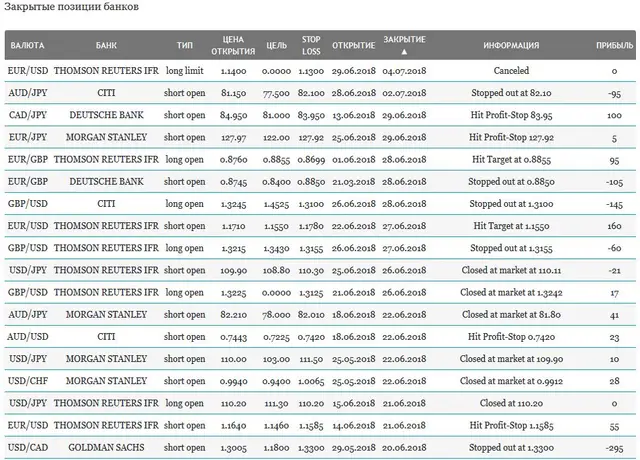This screenshot has width=640, height=460.
Task: Select 'Hit Profit-Stop 0.7420' cell
Action: tap(511, 336)
